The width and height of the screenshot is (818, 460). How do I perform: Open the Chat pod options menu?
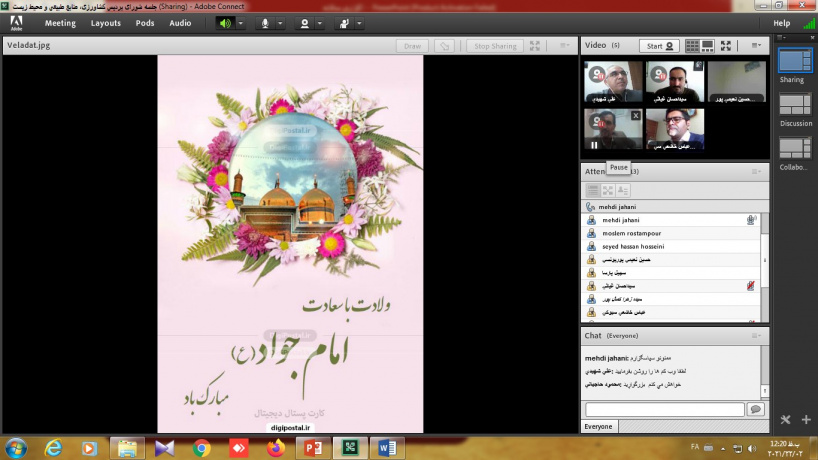(x=756, y=336)
